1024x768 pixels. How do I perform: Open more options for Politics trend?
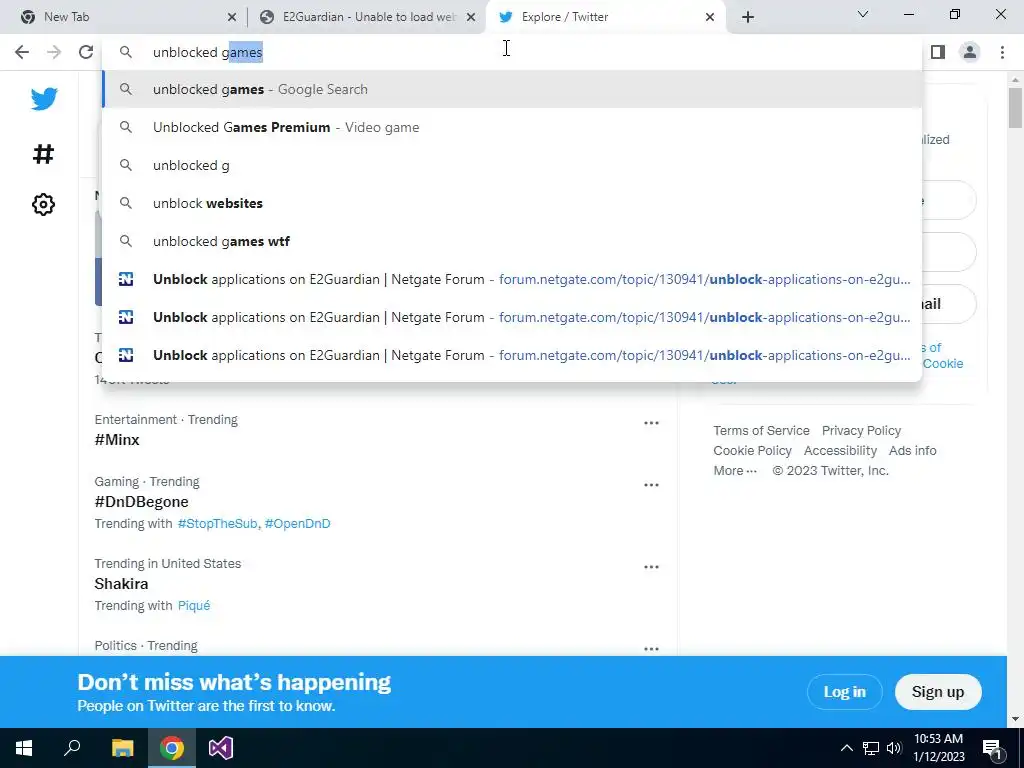(x=651, y=649)
